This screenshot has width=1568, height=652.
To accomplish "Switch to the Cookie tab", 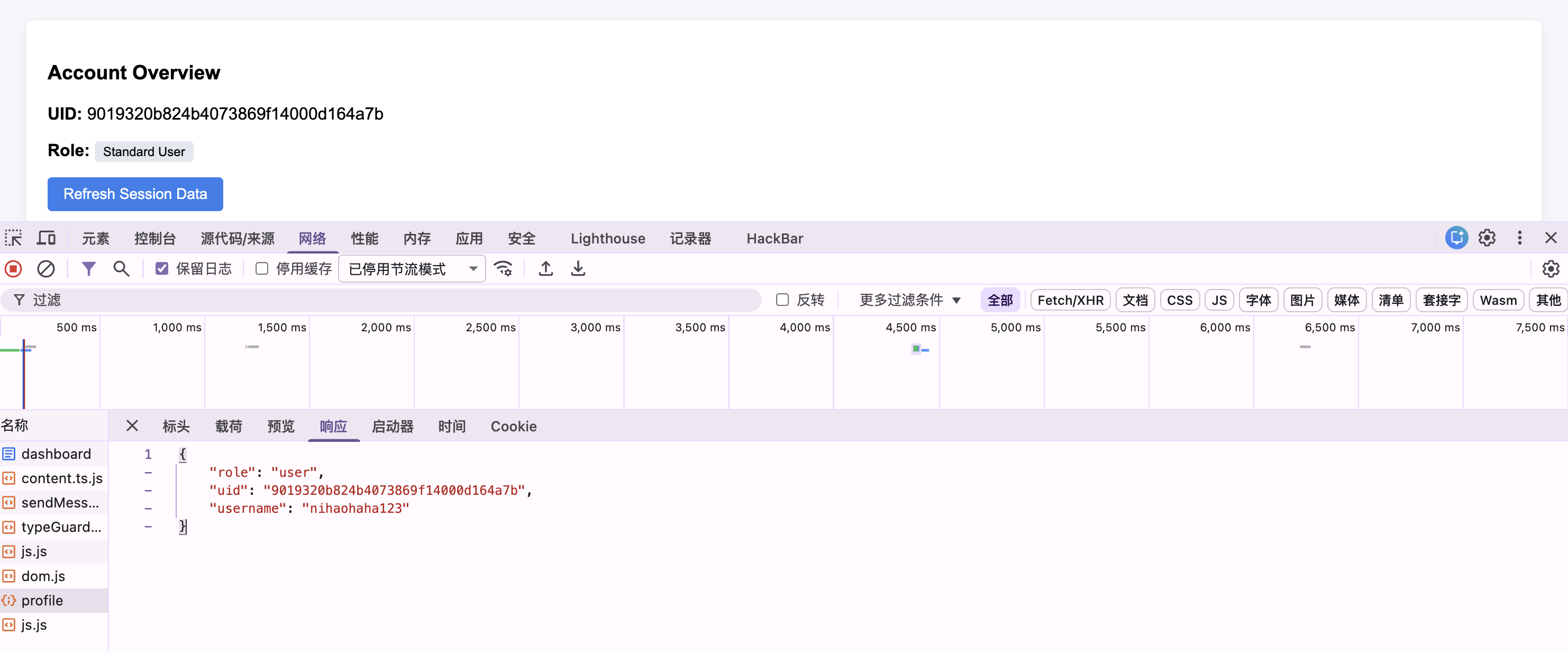I will pos(513,426).
